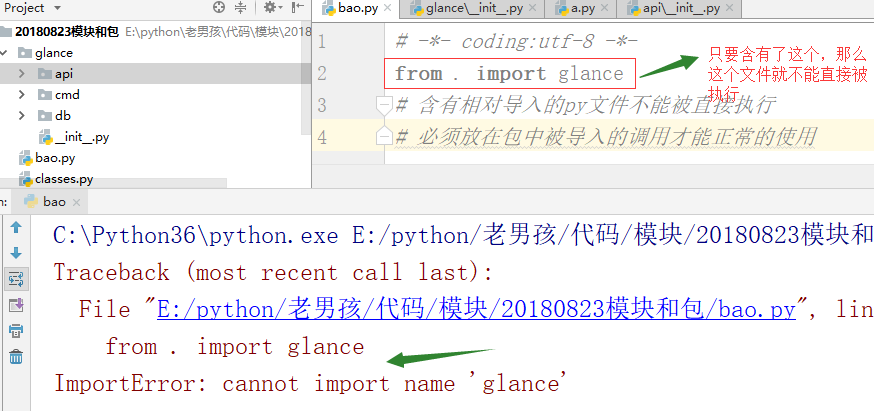Viewport: 874px width, 411px height.
Task: Expand the cmd folder
Action: pyautogui.click(x=22, y=95)
